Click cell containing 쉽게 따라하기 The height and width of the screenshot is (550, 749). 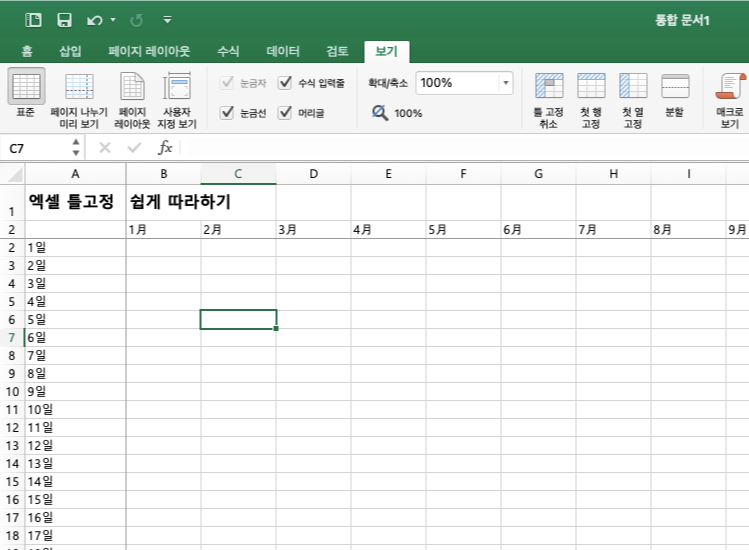coord(163,202)
